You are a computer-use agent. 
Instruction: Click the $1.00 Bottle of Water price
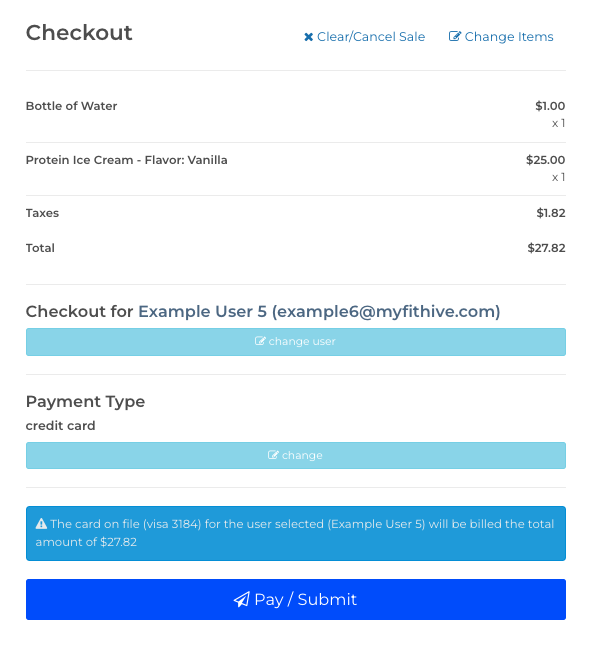[550, 106]
